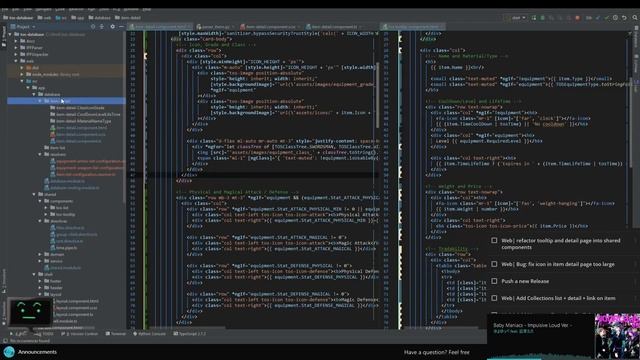
Task: Click left editor vertical scrollbar
Action: click(x=378, y=96)
